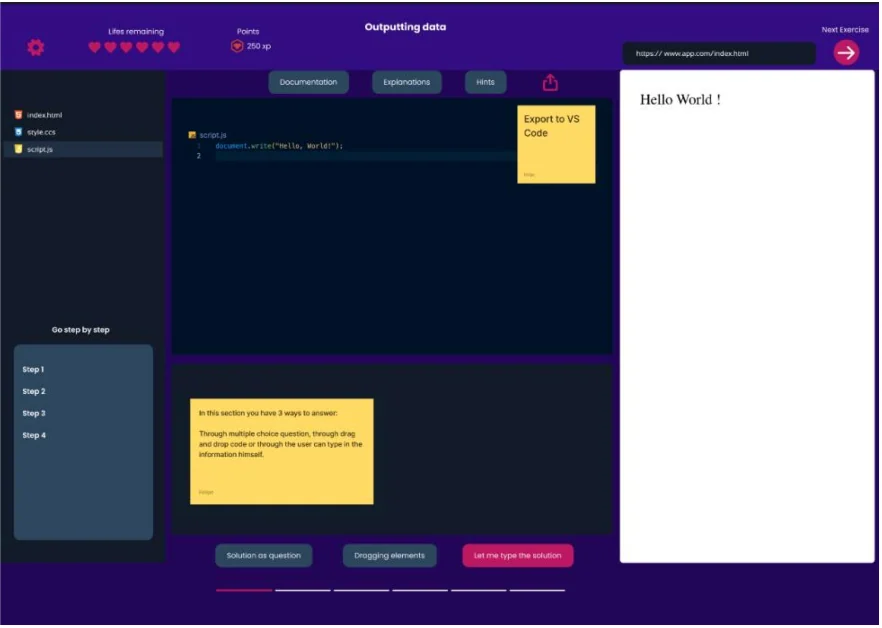
Task: Click the points shield badge icon
Action: tap(237, 46)
